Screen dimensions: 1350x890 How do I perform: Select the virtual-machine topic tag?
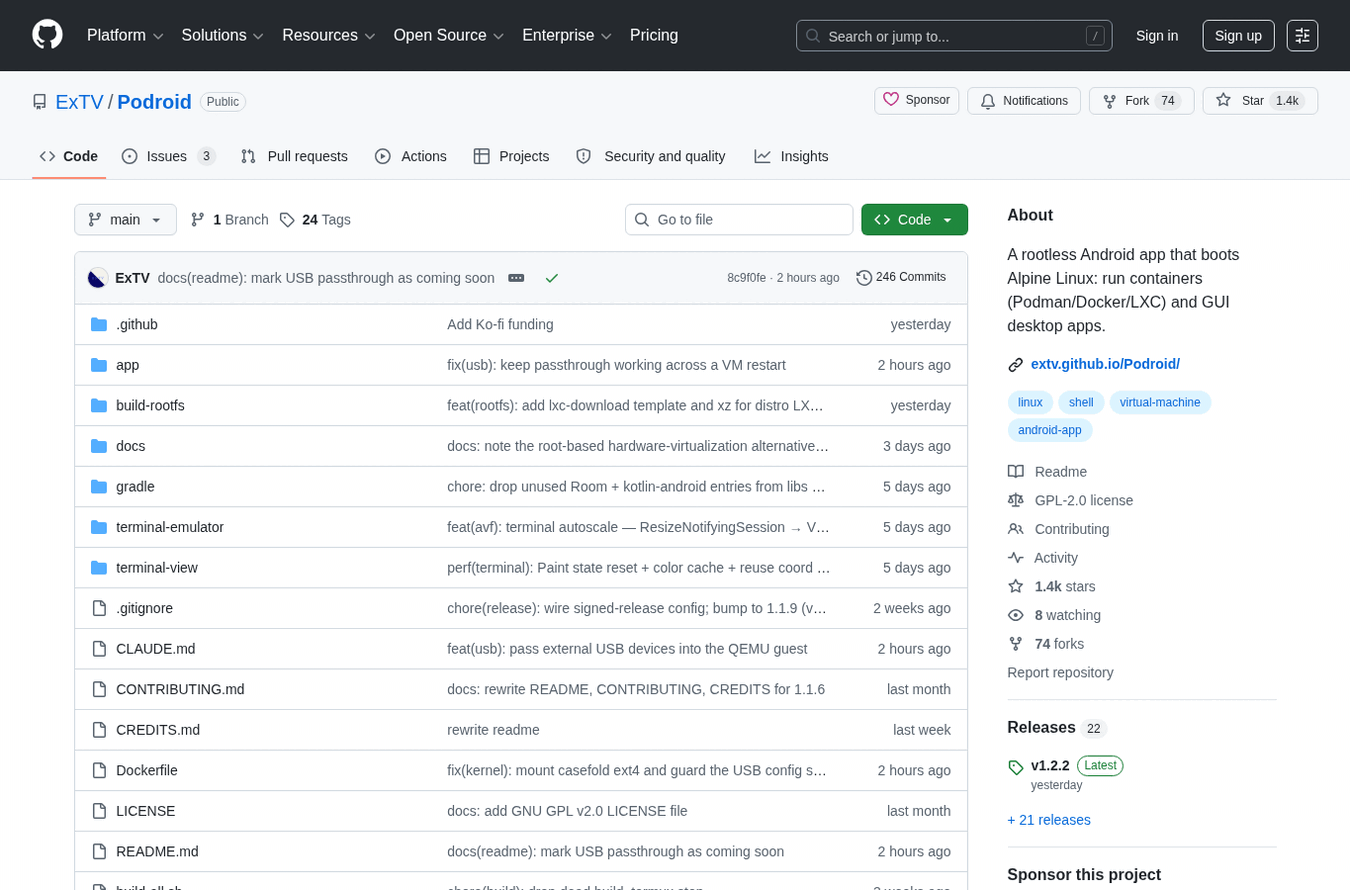(x=1160, y=403)
